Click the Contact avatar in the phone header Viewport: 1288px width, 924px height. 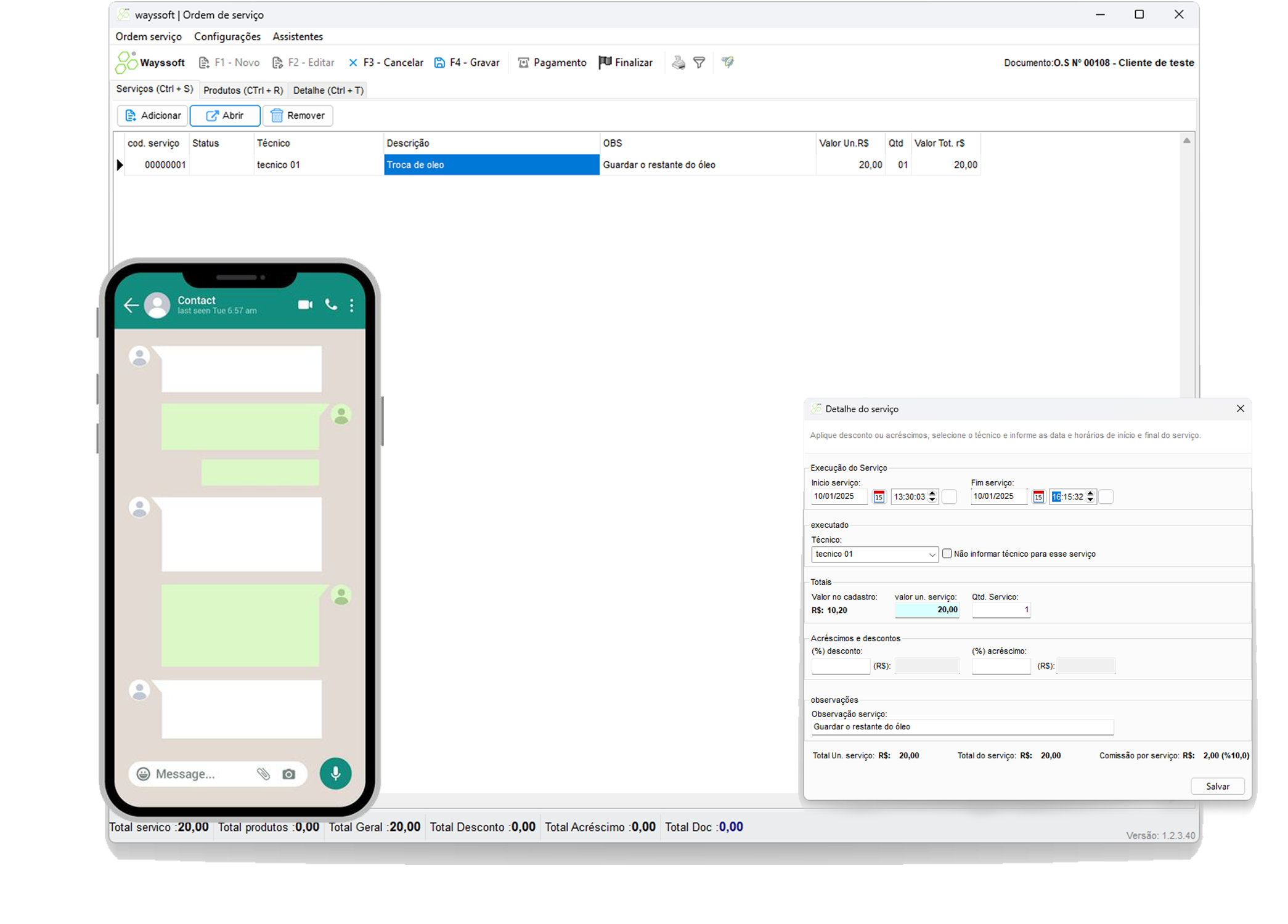pyautogui.click(x=157, y=305)
